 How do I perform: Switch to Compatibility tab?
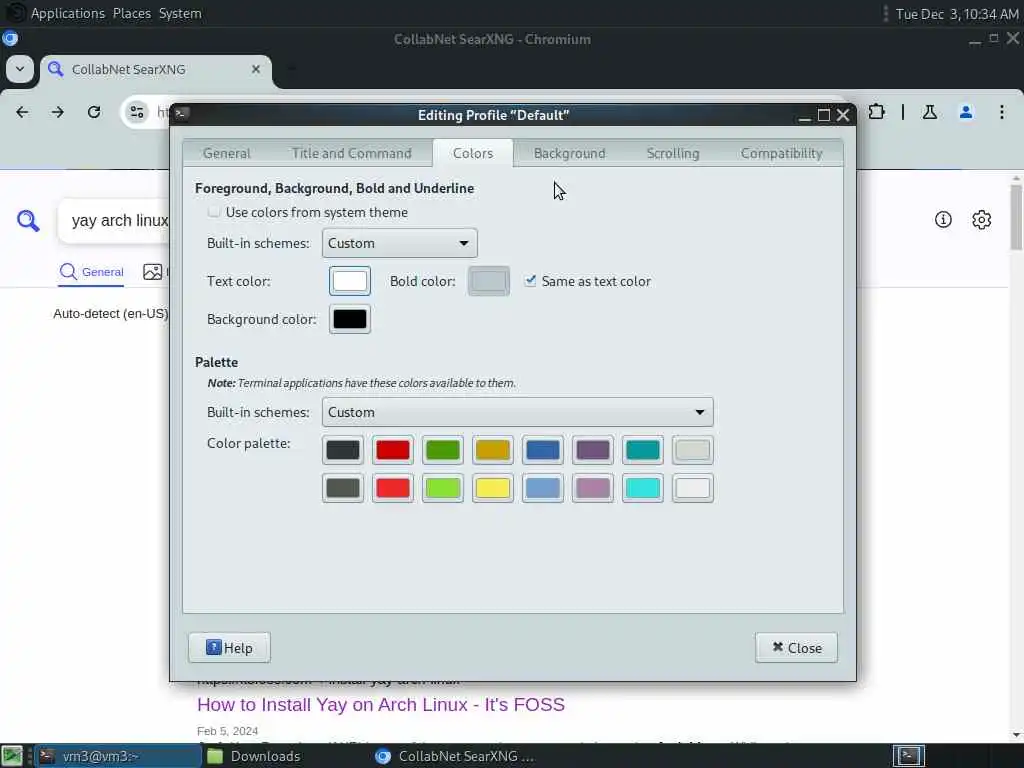(x=781, y=153)
